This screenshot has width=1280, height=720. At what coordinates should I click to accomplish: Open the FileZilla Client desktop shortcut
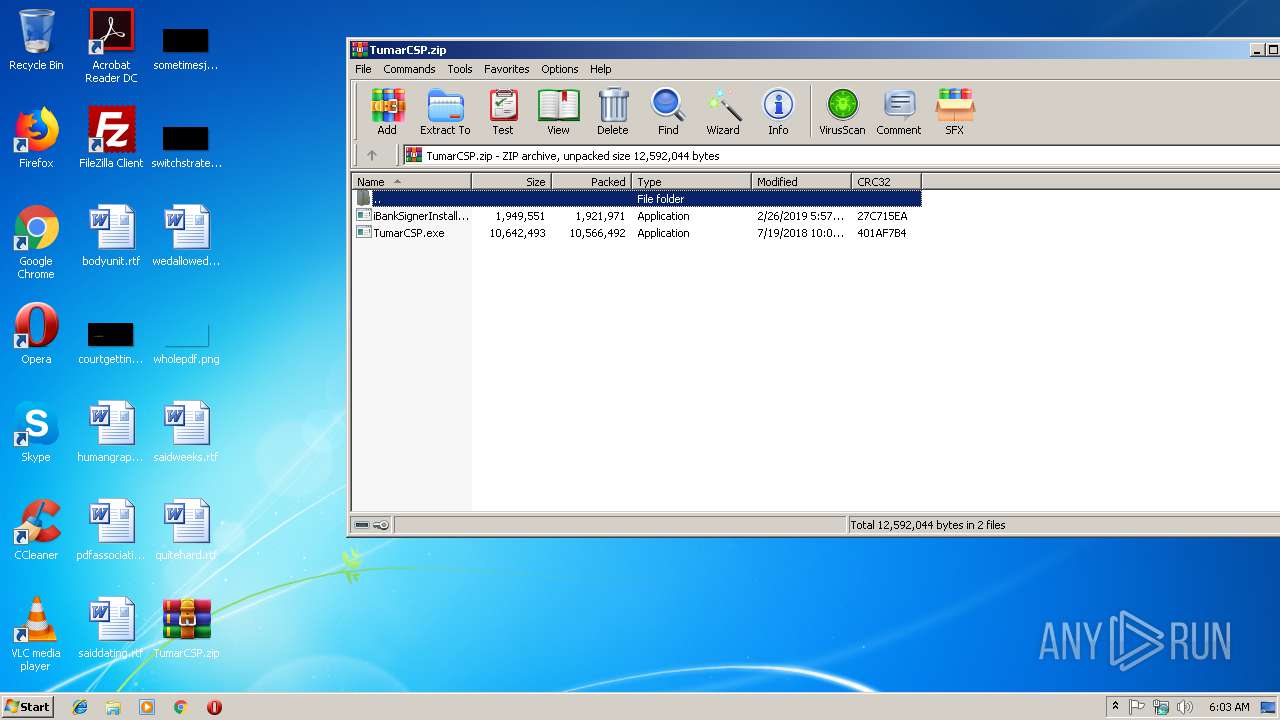[x=111, y=137]
